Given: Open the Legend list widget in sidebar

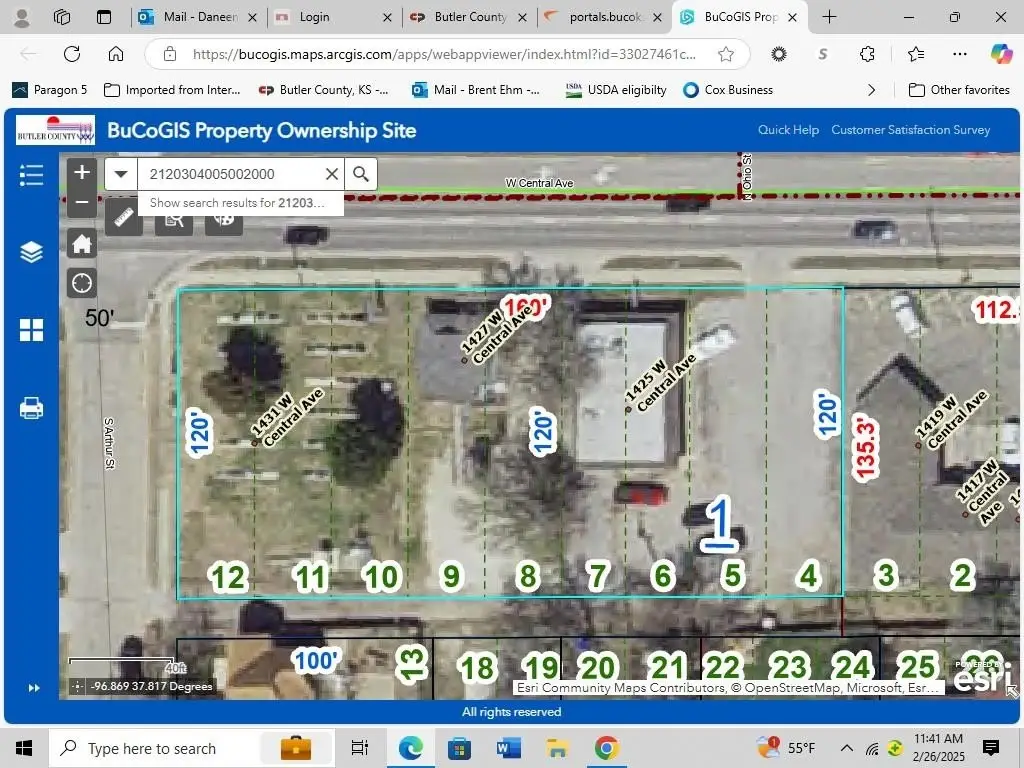Looking at the screenshot, I should [31, 176].
